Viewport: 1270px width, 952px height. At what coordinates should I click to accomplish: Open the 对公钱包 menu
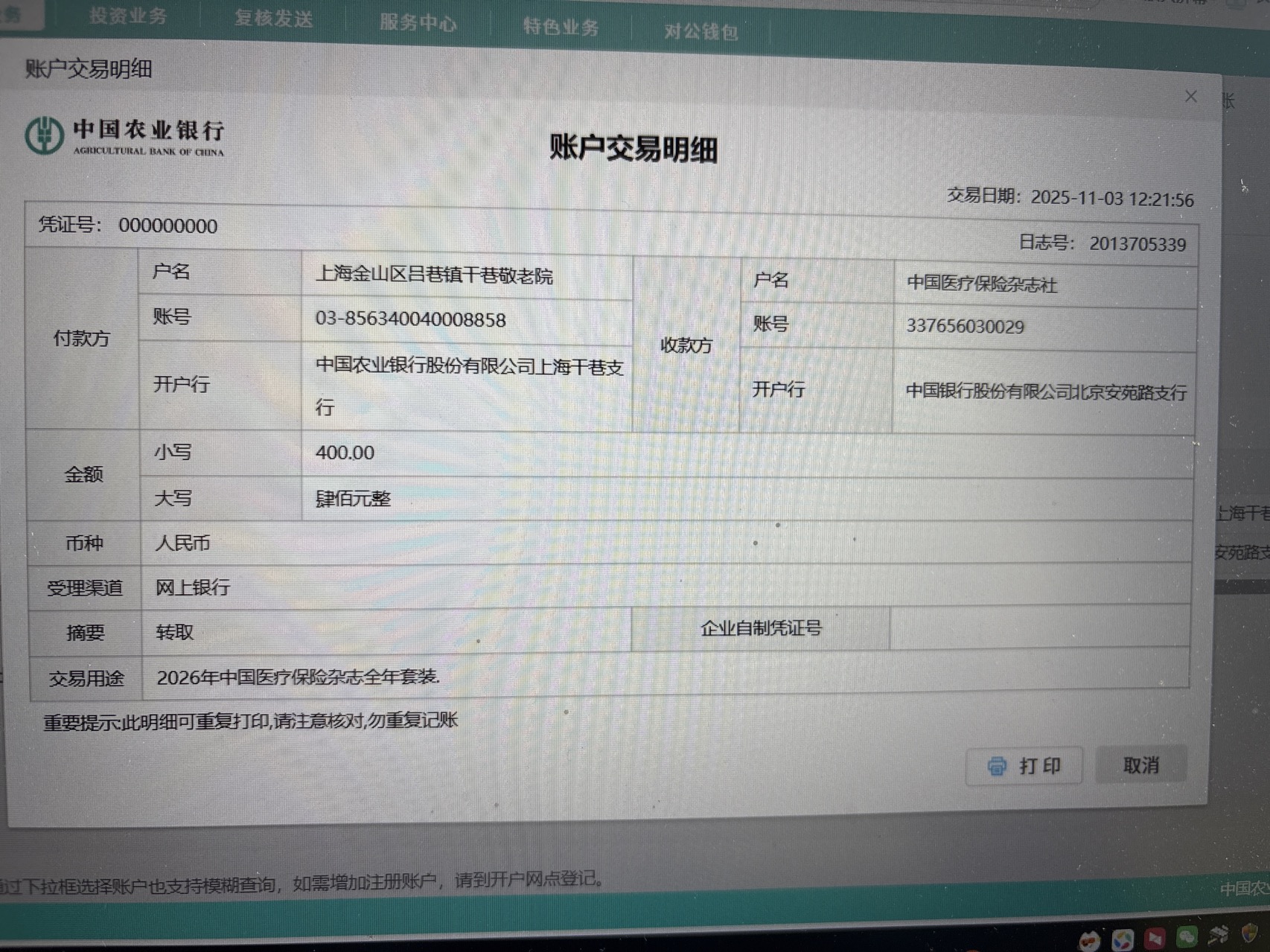(701, 31)
